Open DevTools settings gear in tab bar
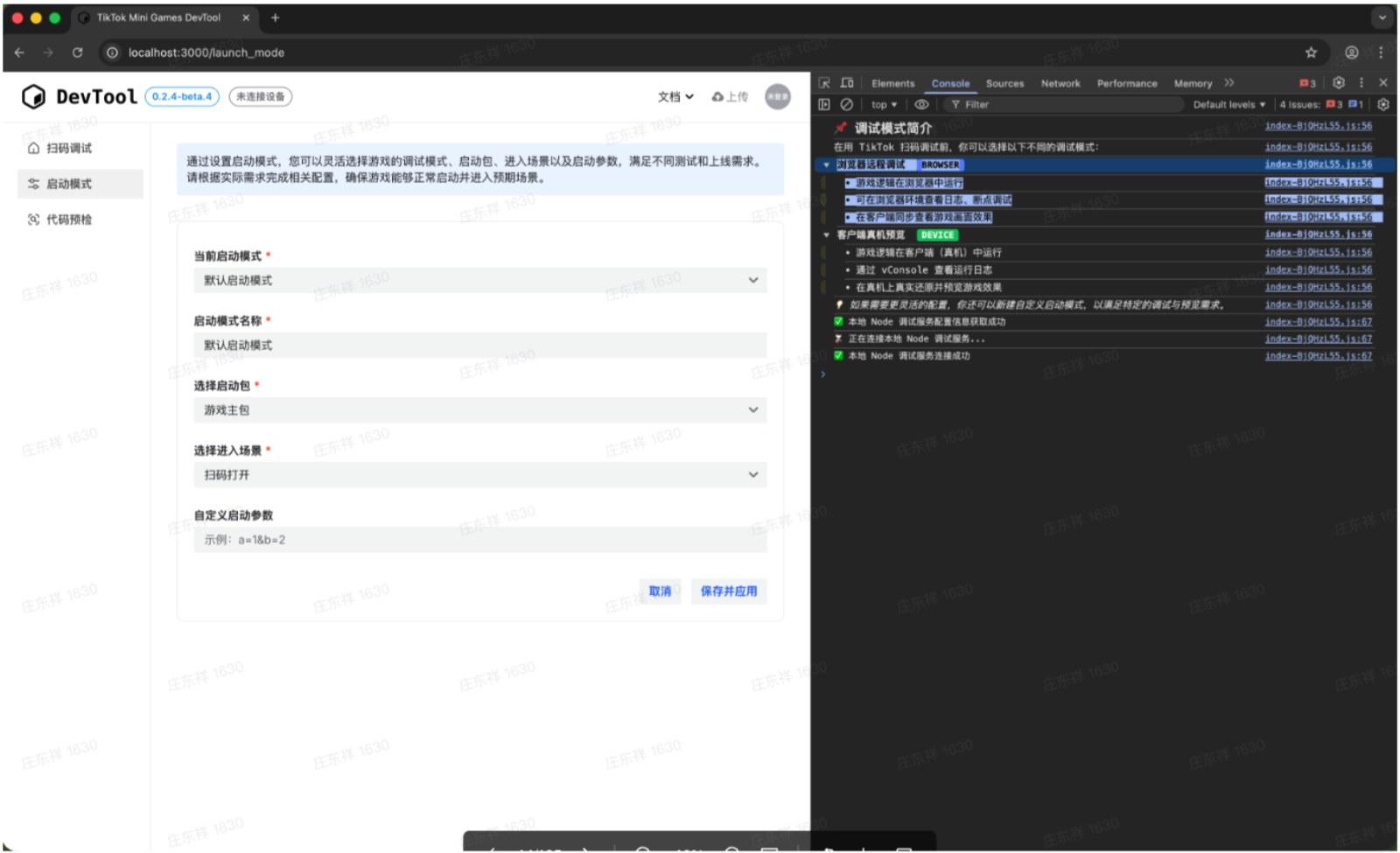The image size is (1400, 853). (x=1338, y=83)
